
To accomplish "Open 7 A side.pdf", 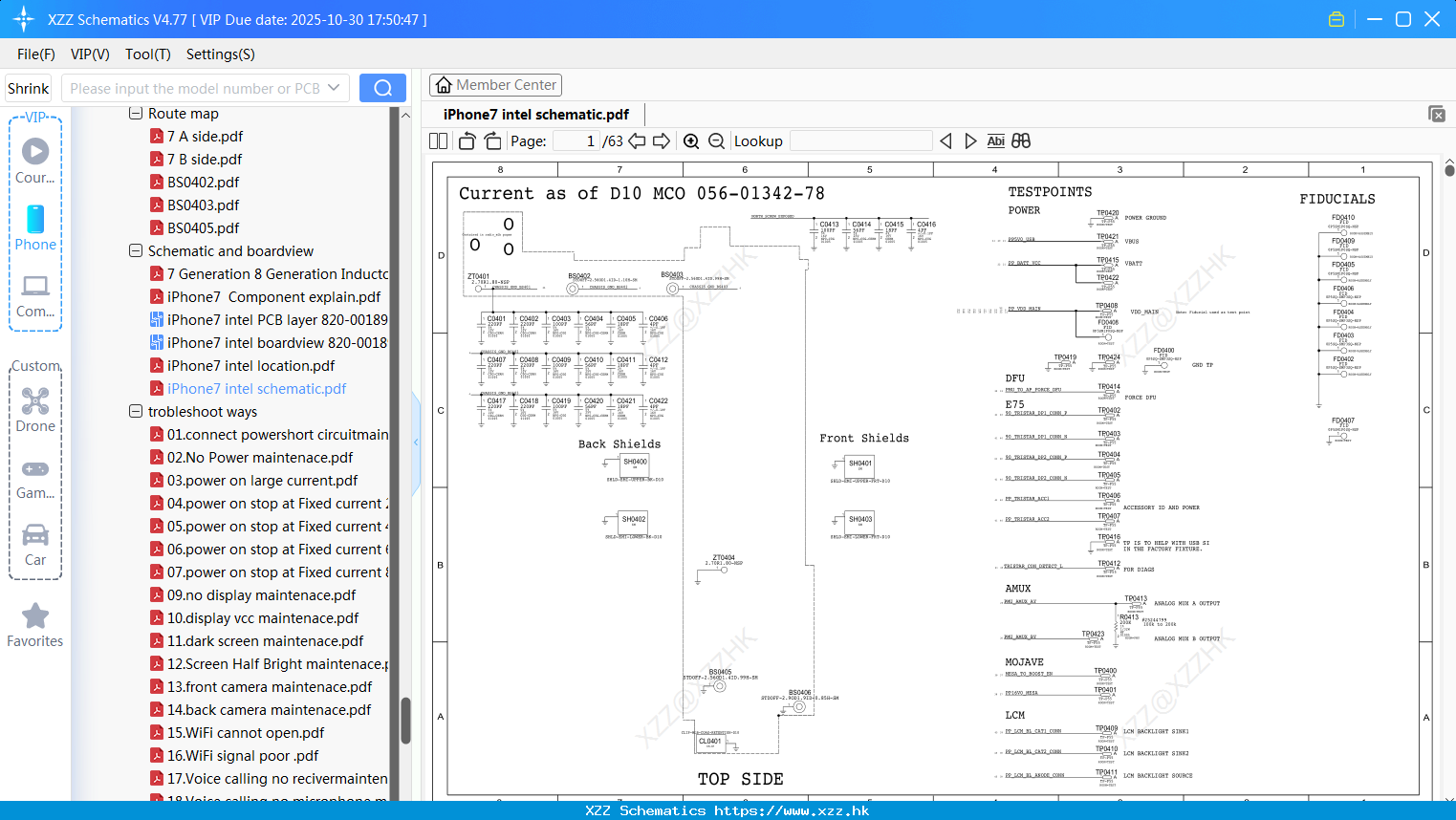I will tap(196, 137).
